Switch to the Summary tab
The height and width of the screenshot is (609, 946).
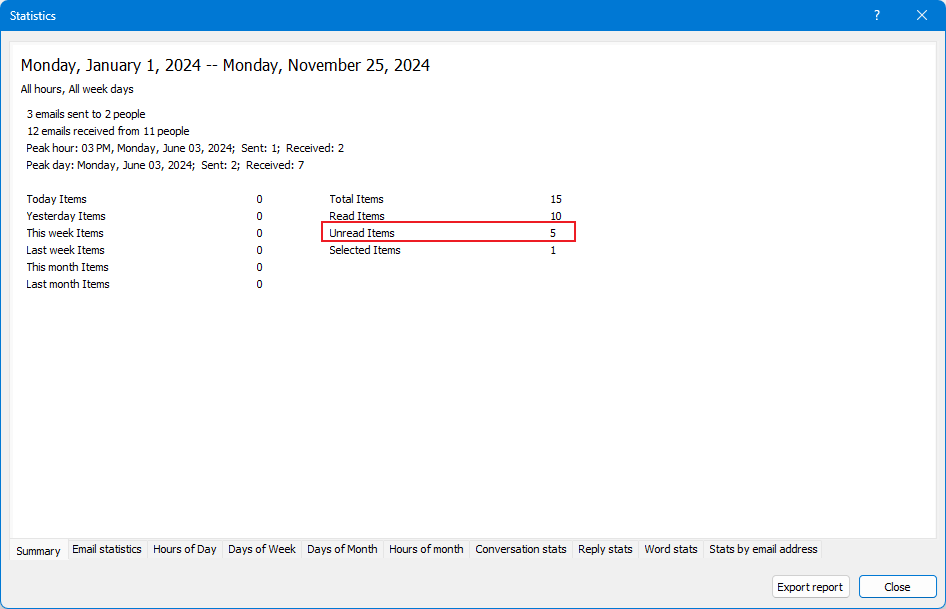38,551
